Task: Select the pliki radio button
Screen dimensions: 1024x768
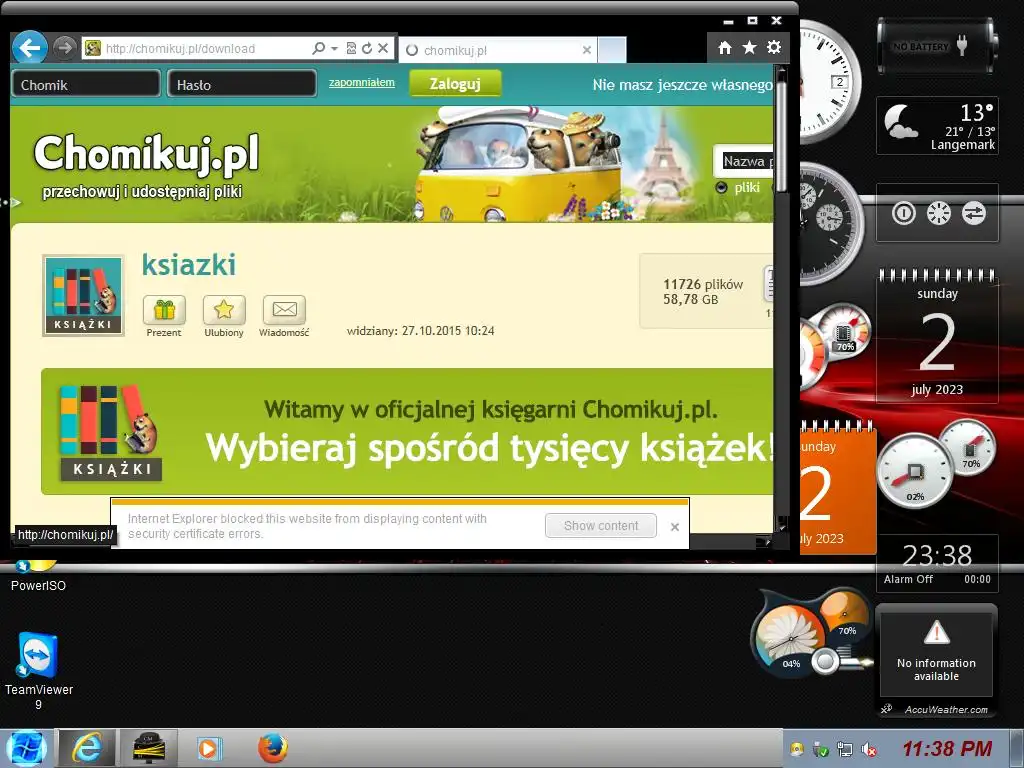Action: (x=721, y=188)
